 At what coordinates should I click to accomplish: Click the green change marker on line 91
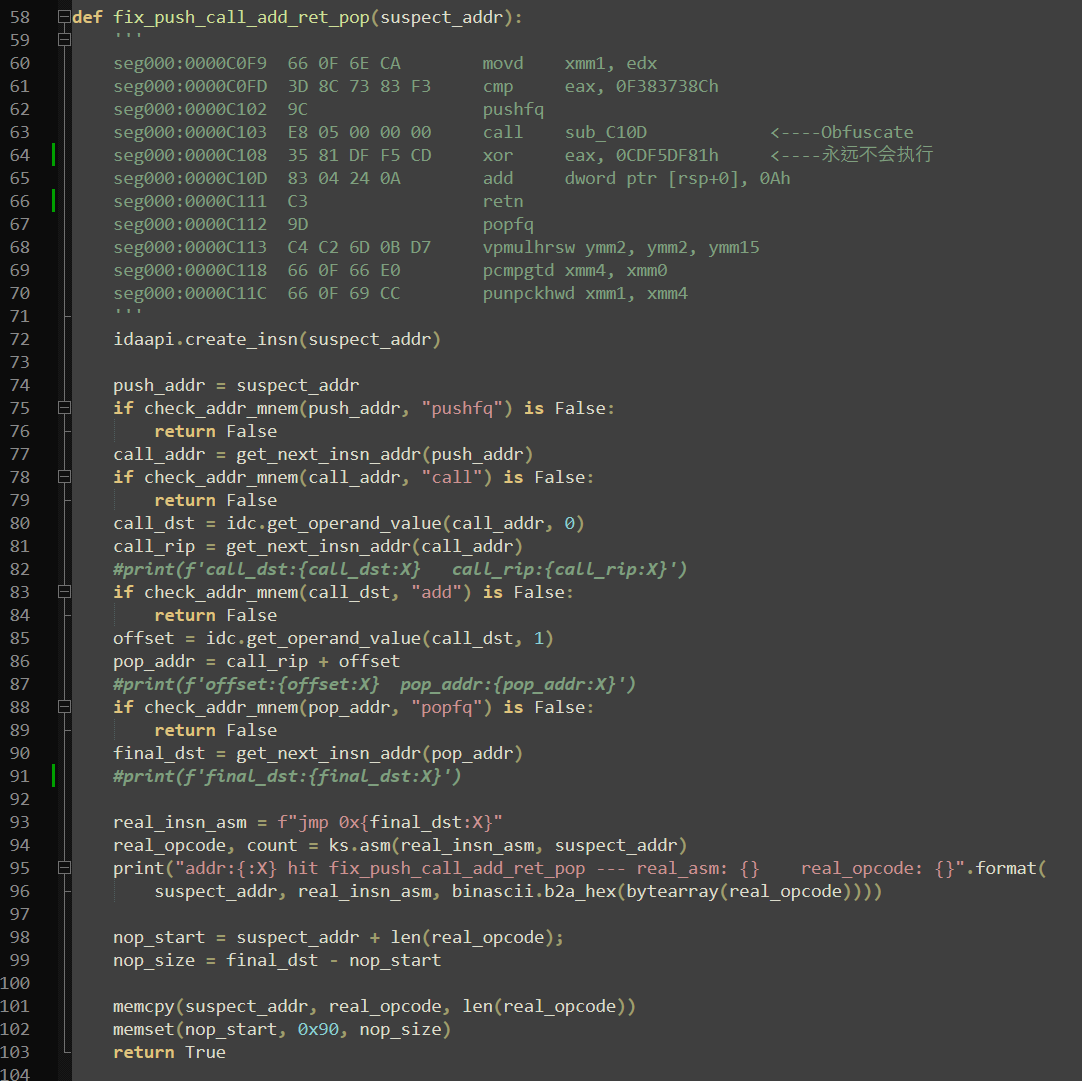point(53,776)
